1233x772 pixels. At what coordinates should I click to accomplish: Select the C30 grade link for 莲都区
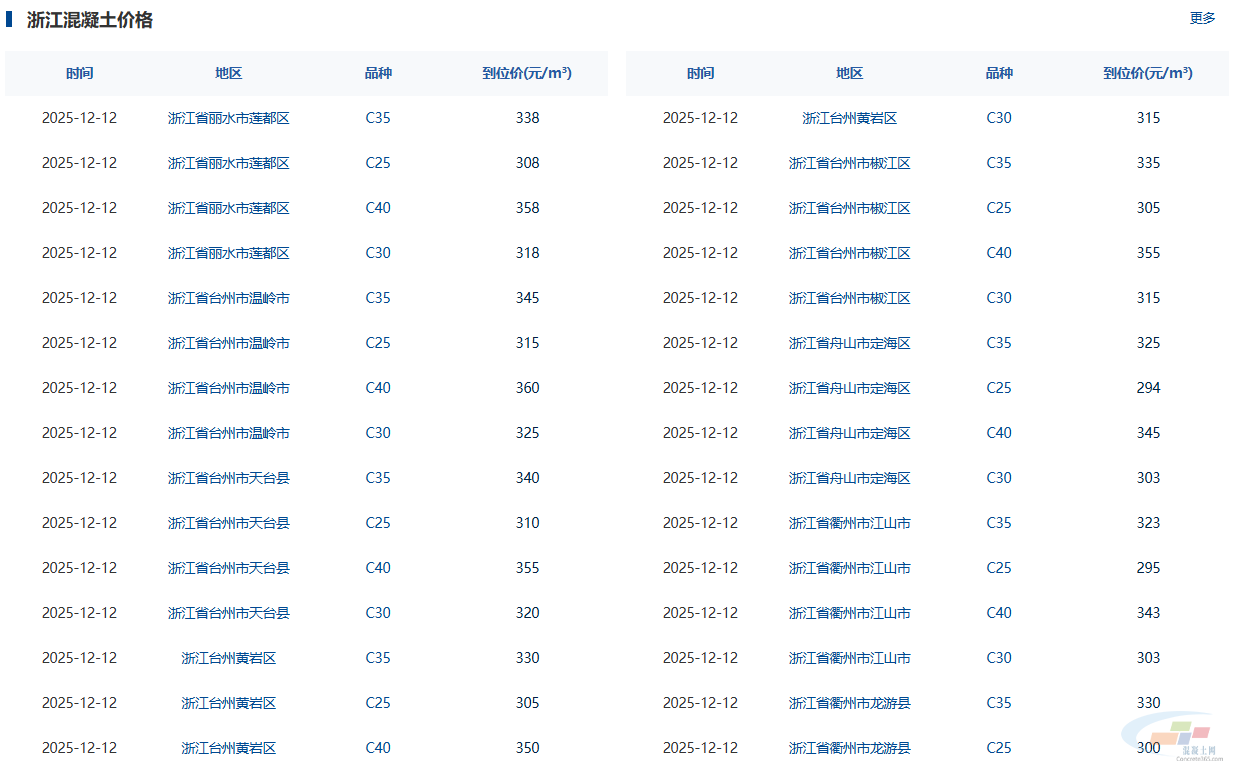point(378,253)
